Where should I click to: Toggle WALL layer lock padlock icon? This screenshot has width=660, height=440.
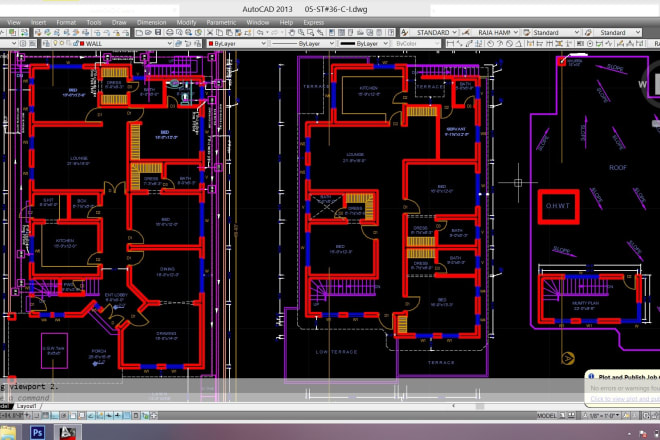pyautogui.click(x=76, y=43)
